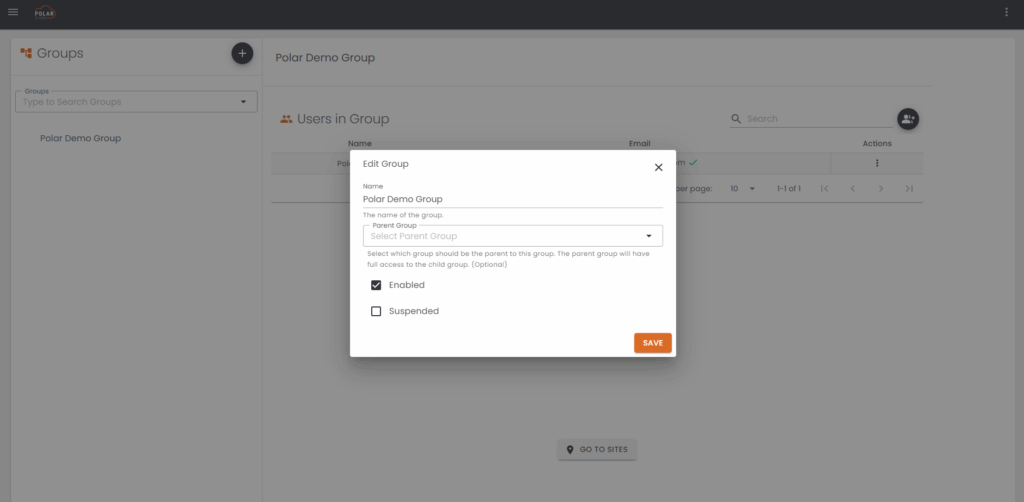Click the add users to group icon
Viewport: 1024px width, 502px height.
coord(907,119)
